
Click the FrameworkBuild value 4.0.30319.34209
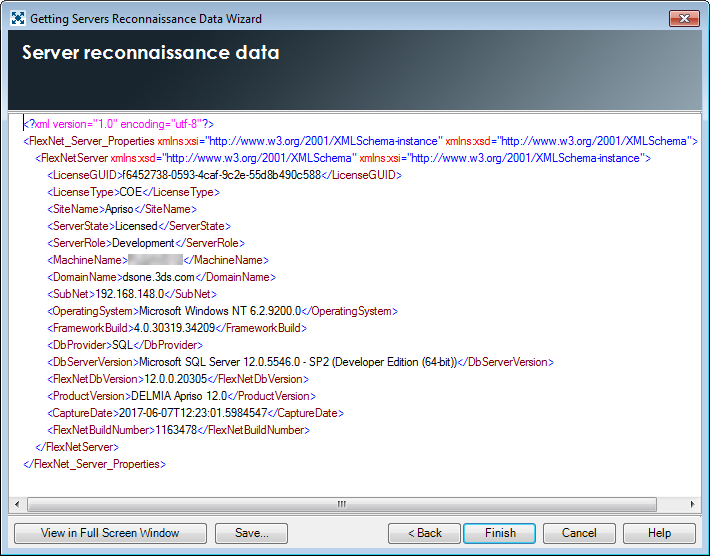click(x=174, y=328)
